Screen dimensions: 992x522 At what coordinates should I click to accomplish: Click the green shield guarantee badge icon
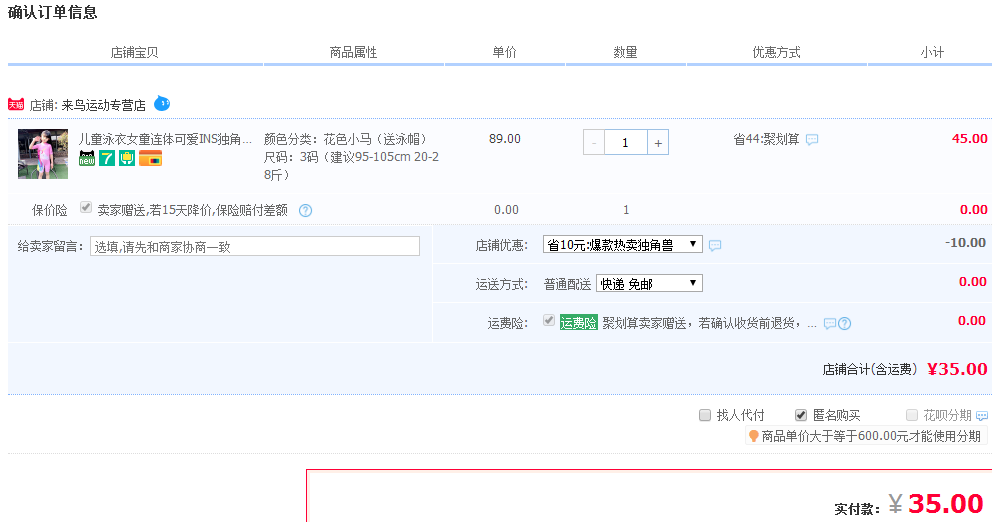(127, 158)
